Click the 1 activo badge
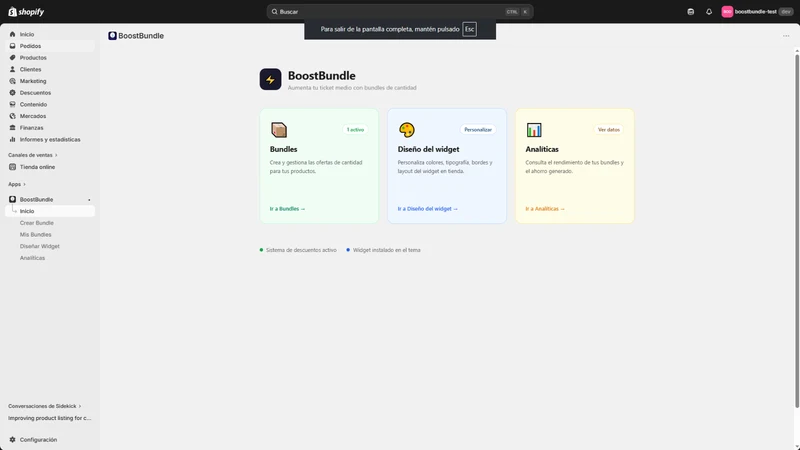800x450 pixels. pyautogui.click(x=355, y=130)
